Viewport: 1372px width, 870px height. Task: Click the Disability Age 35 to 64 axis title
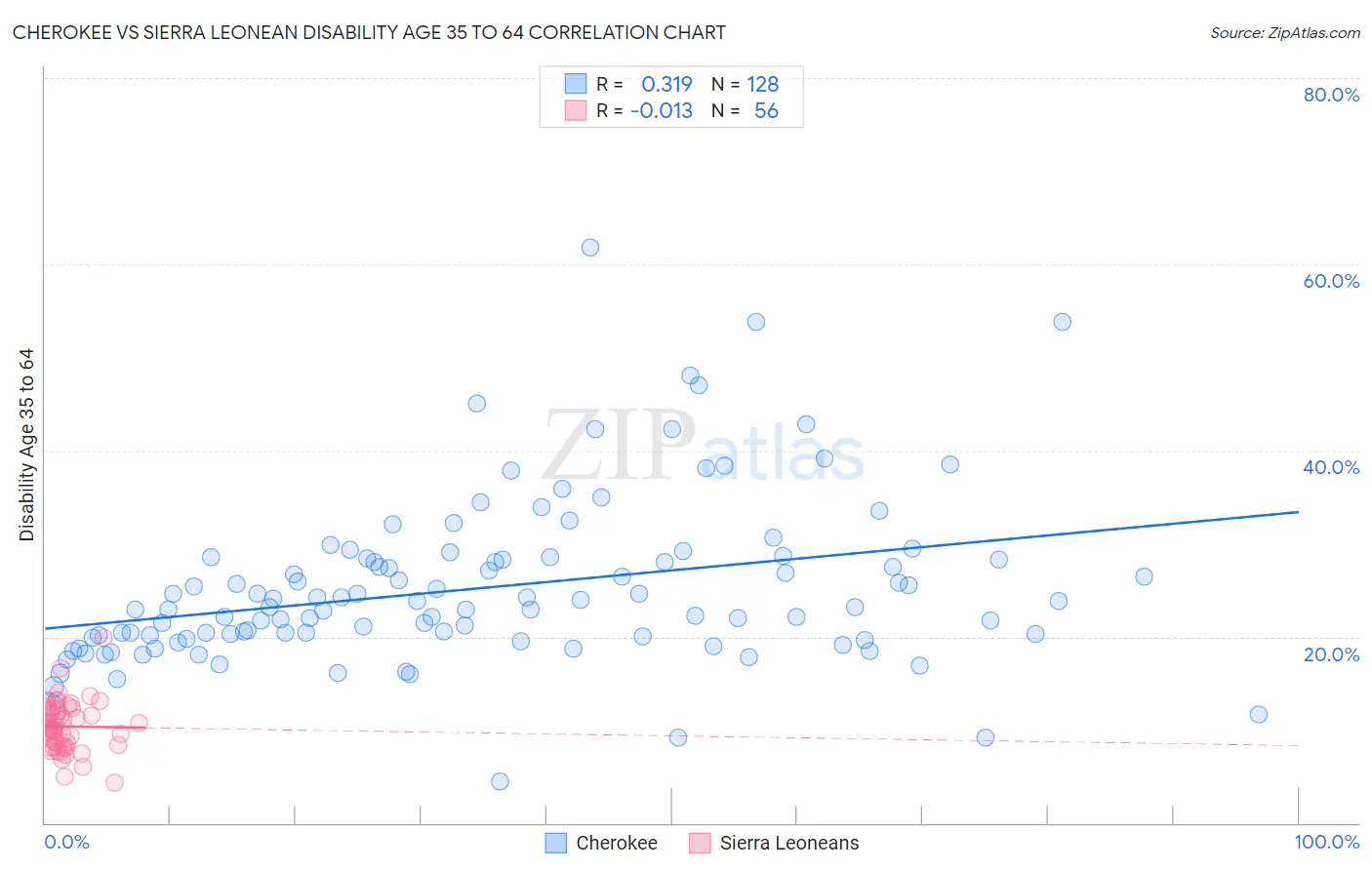tap(26, 445)
